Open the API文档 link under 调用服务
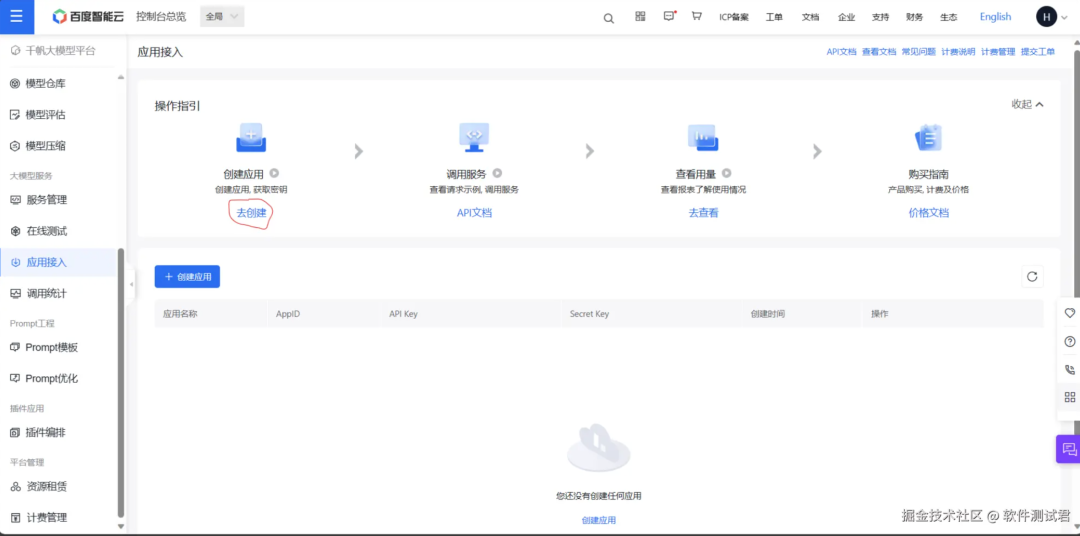 pos(475,213)
